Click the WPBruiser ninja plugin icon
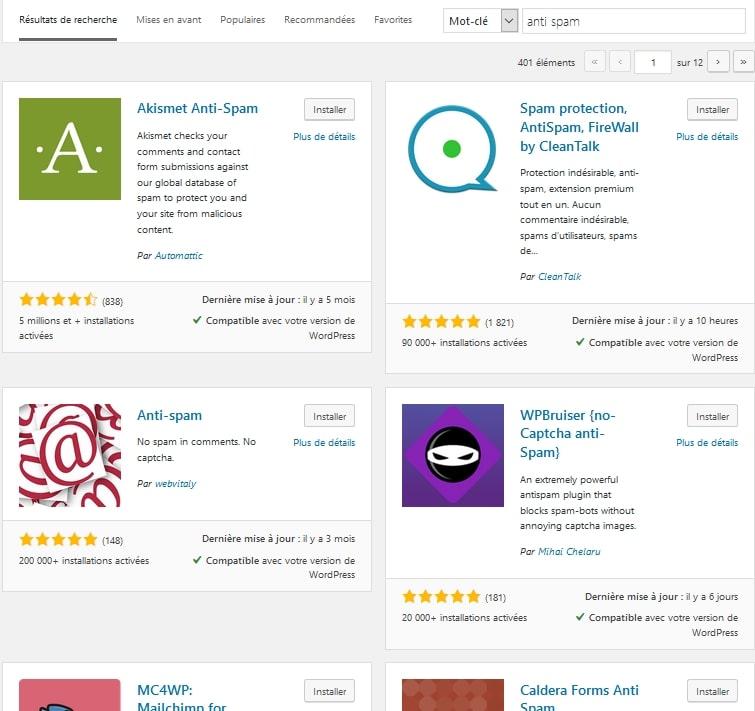Screen dimensions: 755x711 (453, 455)
